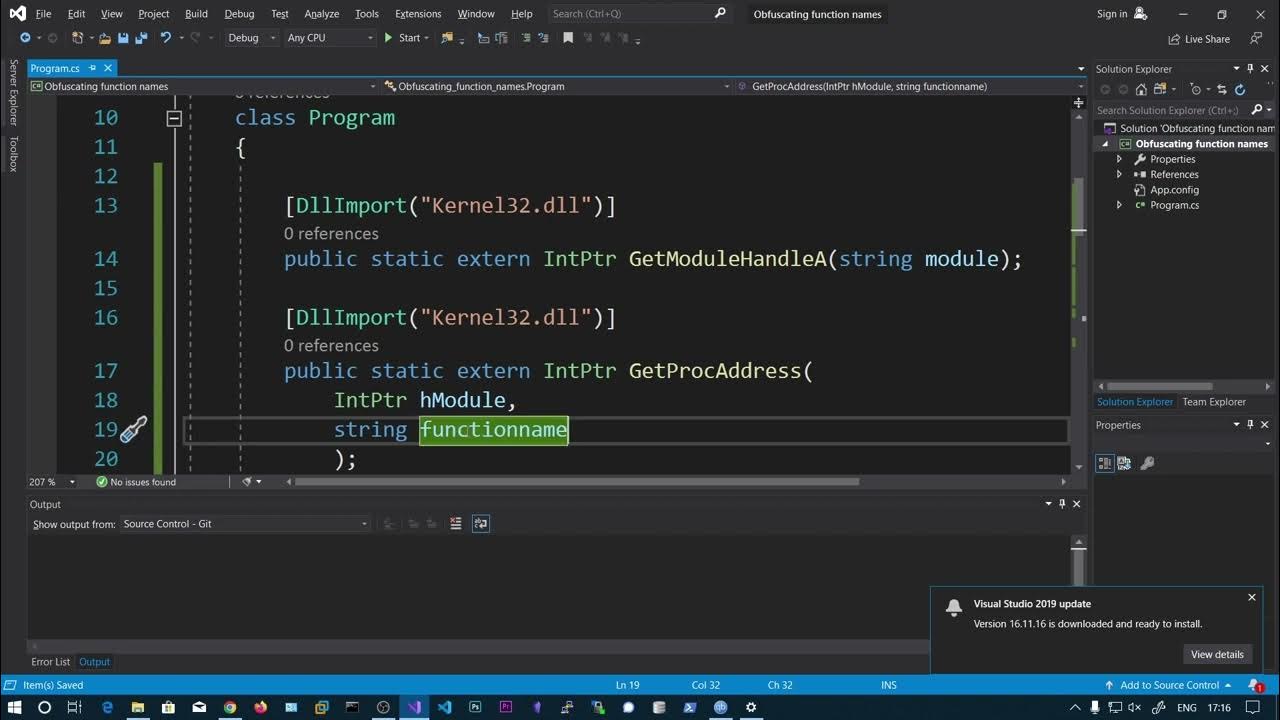Click the bookmark icon in toolbar
The image size is (1280, 720).
click(x=568, y=38)
